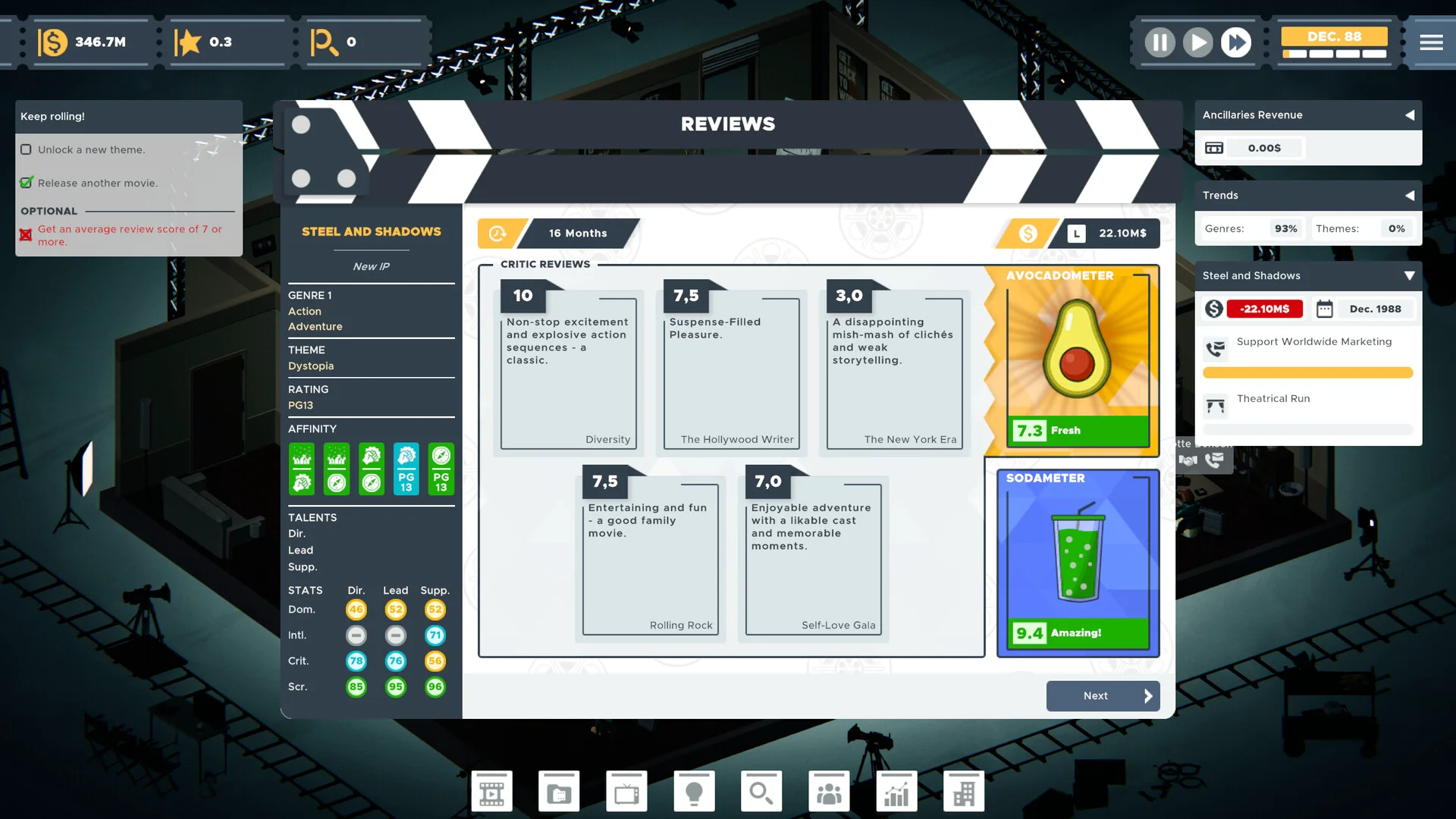The width and height of the screenshot is (1456, 819).
Task: Open the movie library folder icon
Action: [x=559, y=790]
